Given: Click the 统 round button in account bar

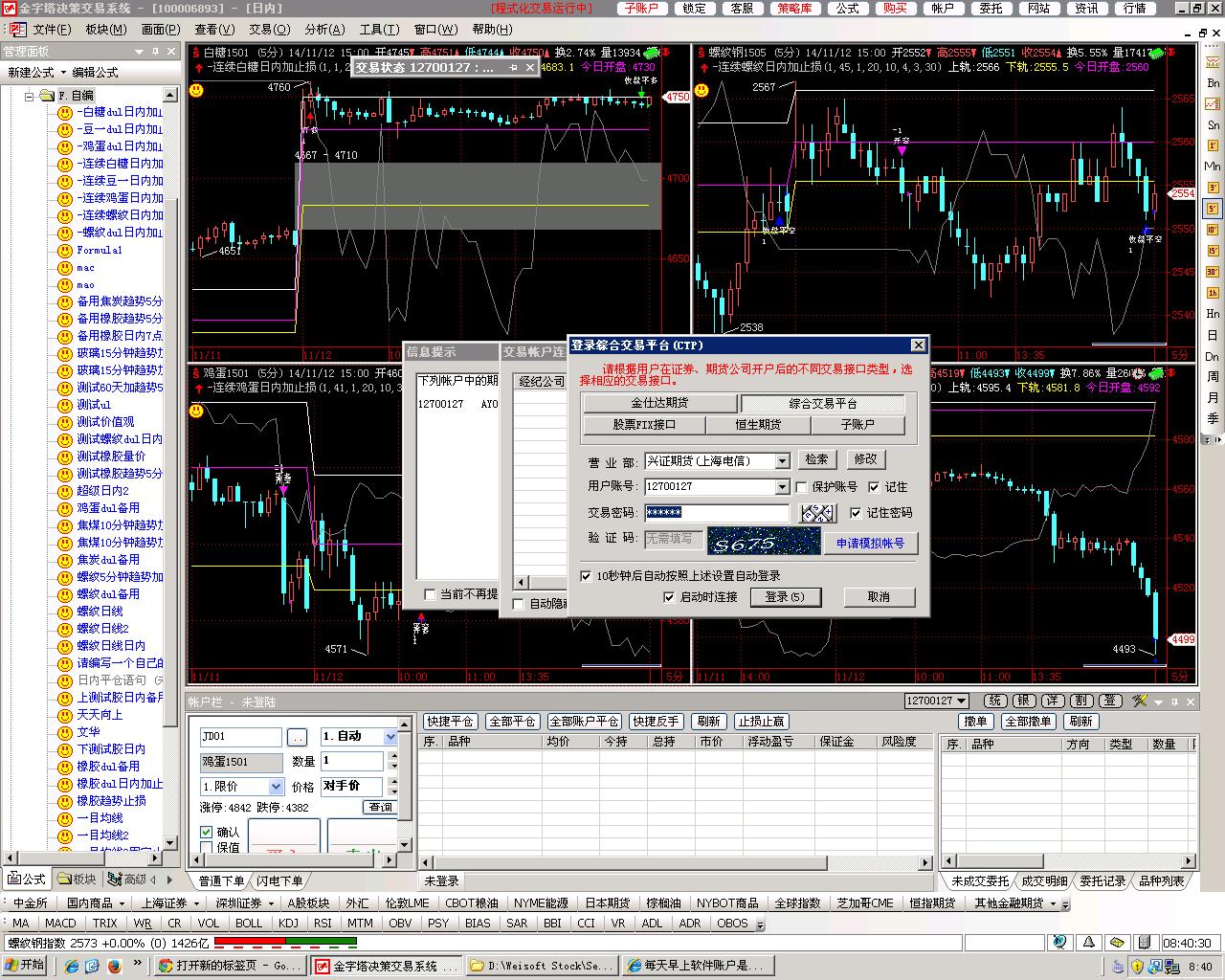Looking at the screenshot, I should (995, 702).
